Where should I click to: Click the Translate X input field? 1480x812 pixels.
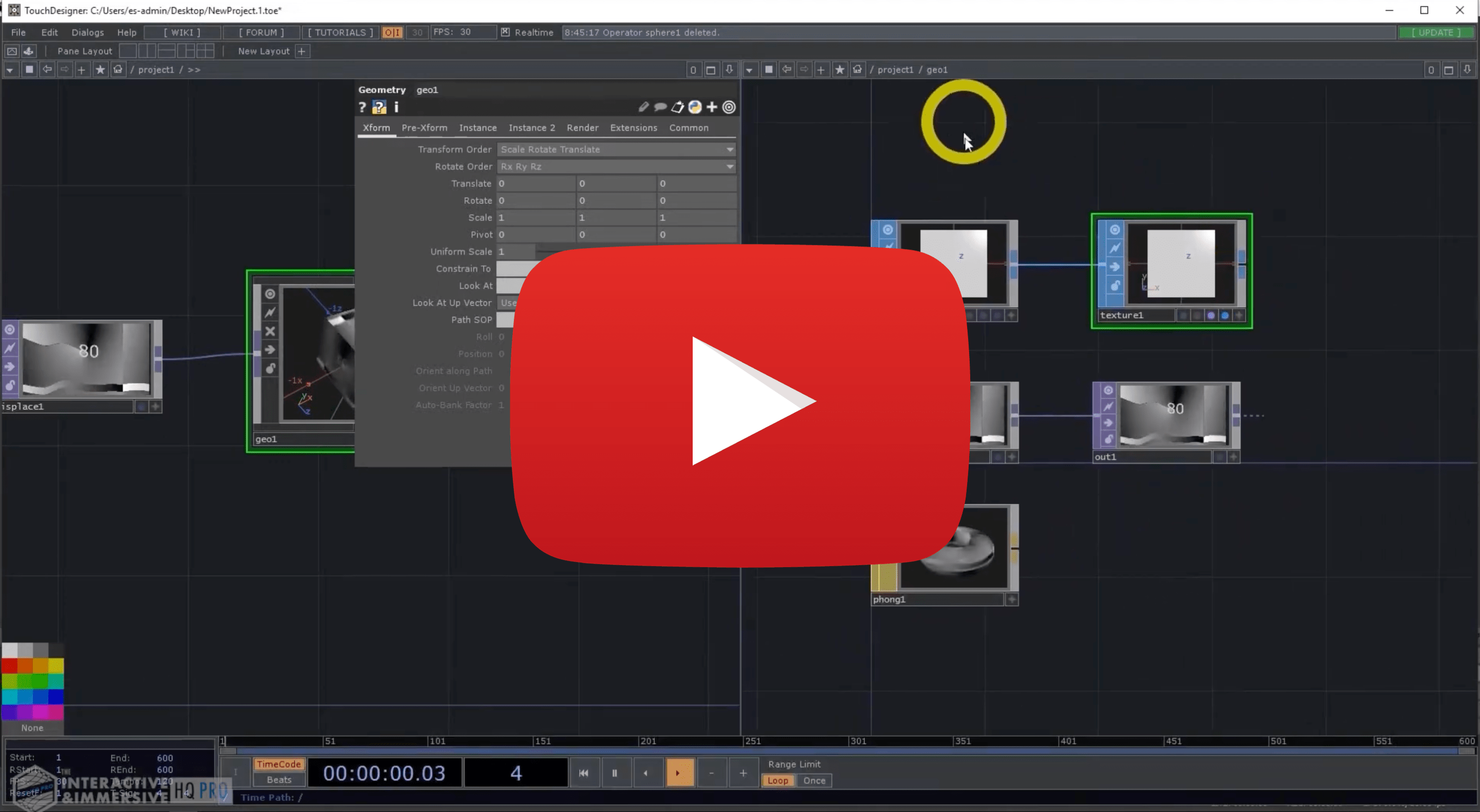point(535,183)
